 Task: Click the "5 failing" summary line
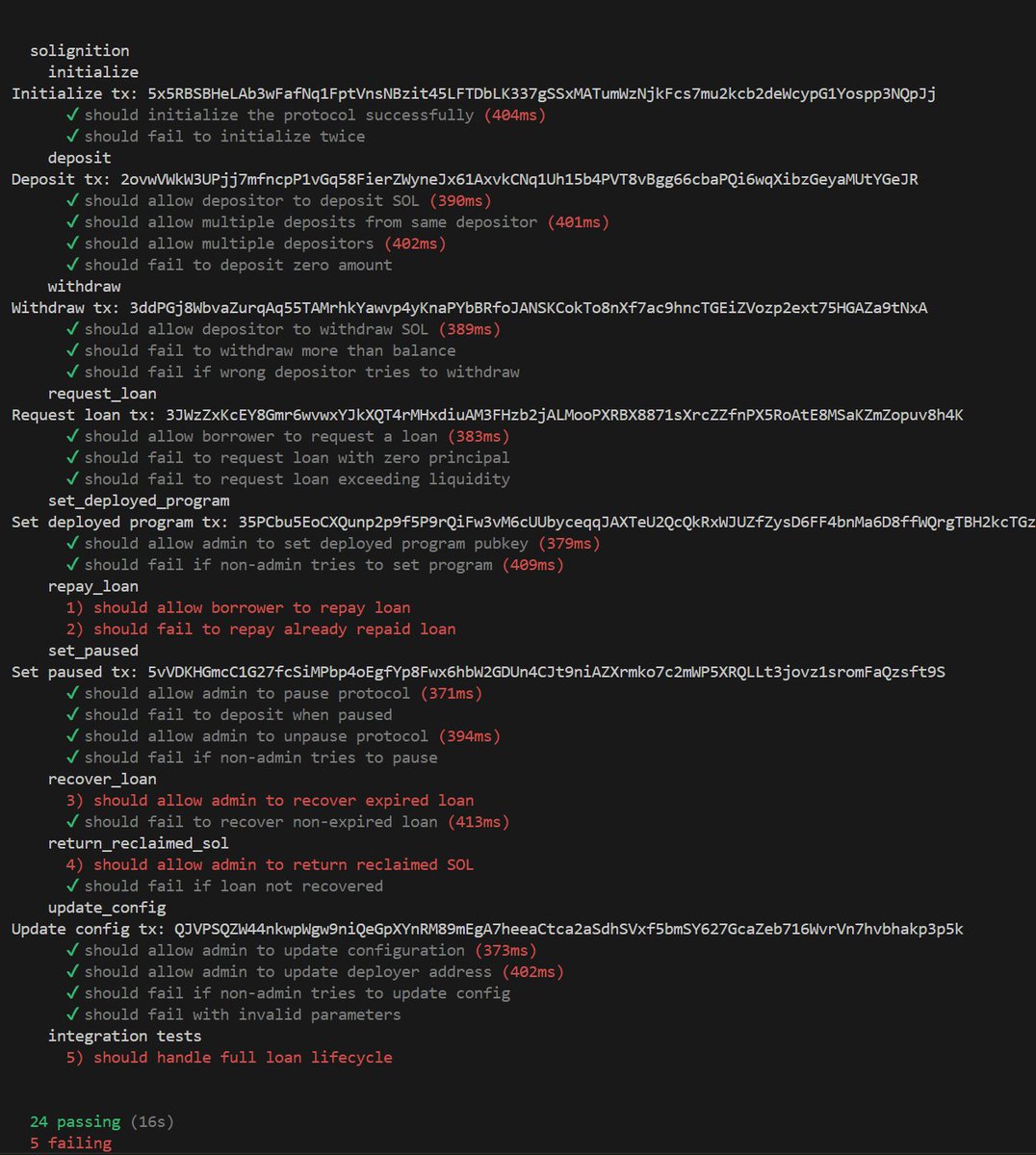pyautogui.click(x=70, y=1142)
